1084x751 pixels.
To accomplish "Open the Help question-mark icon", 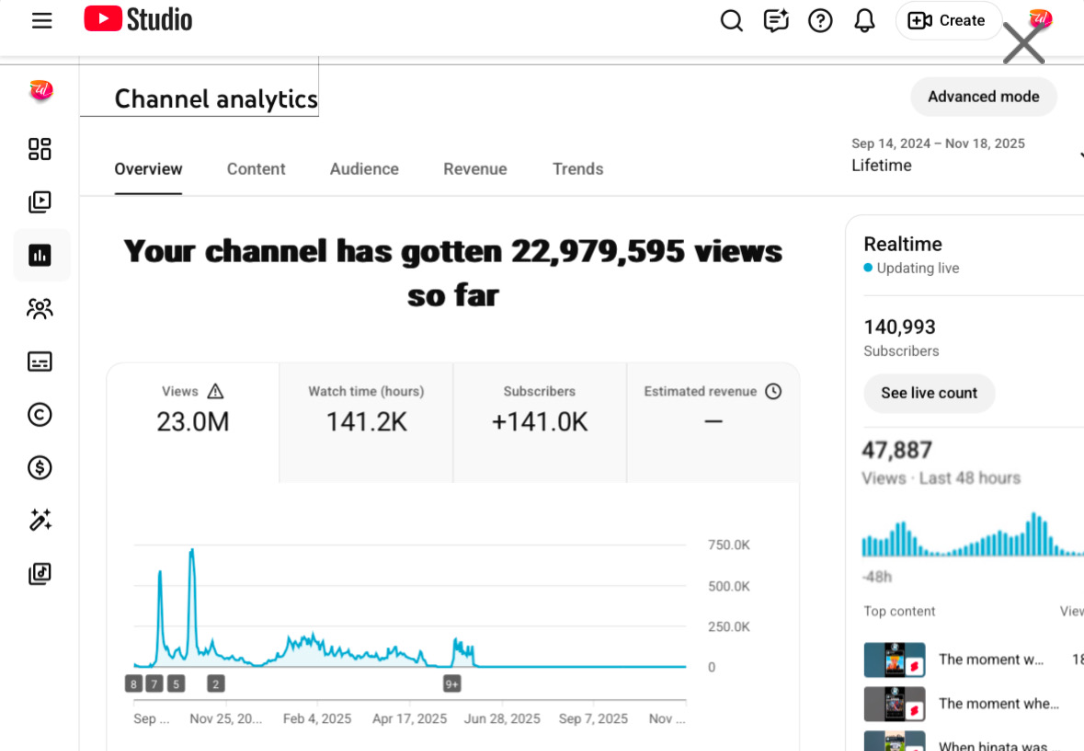I will point(820,20).
